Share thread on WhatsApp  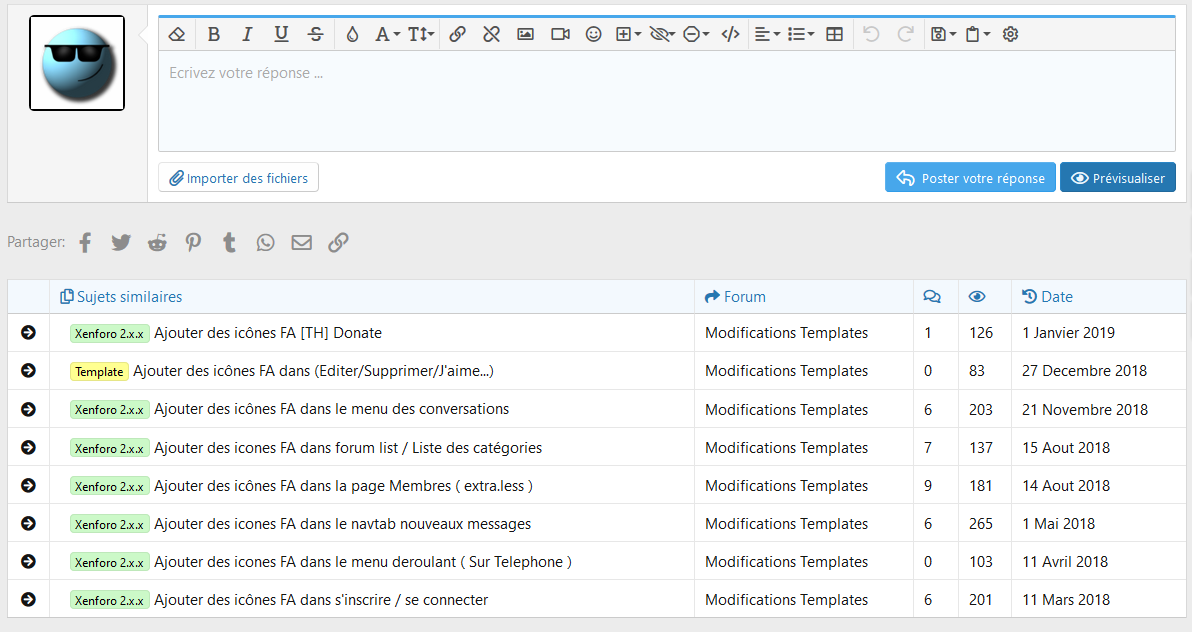tap(265, 242)
